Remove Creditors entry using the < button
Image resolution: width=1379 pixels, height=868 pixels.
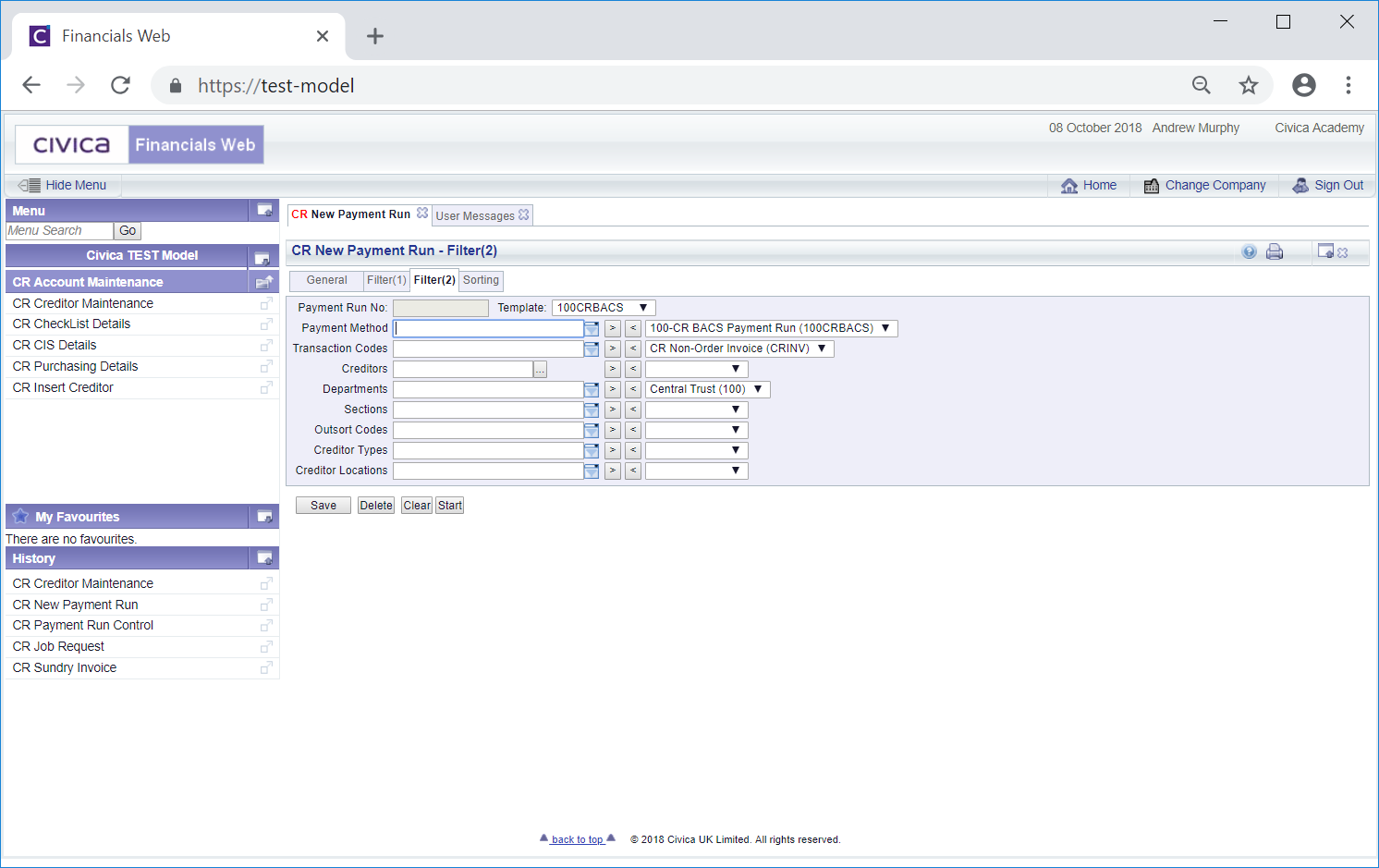pos(633,369)
